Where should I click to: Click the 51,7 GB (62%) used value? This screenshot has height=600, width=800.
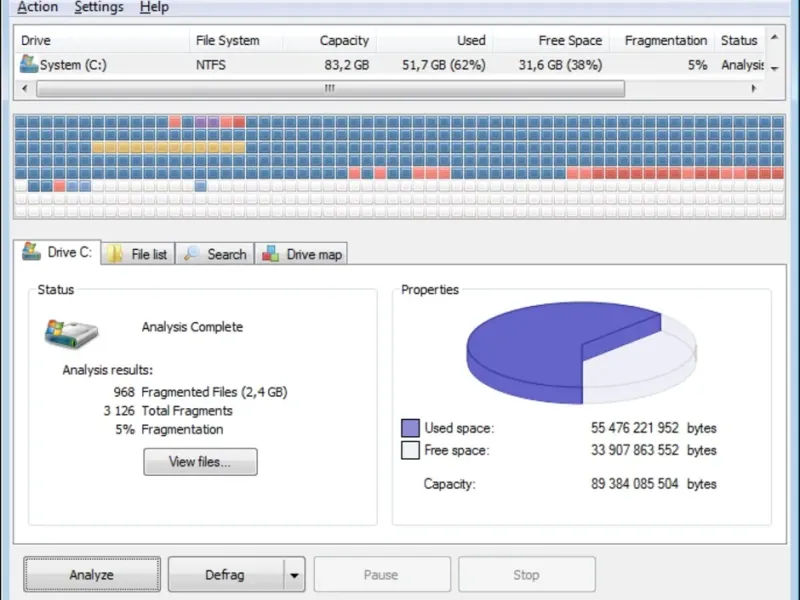443,65
